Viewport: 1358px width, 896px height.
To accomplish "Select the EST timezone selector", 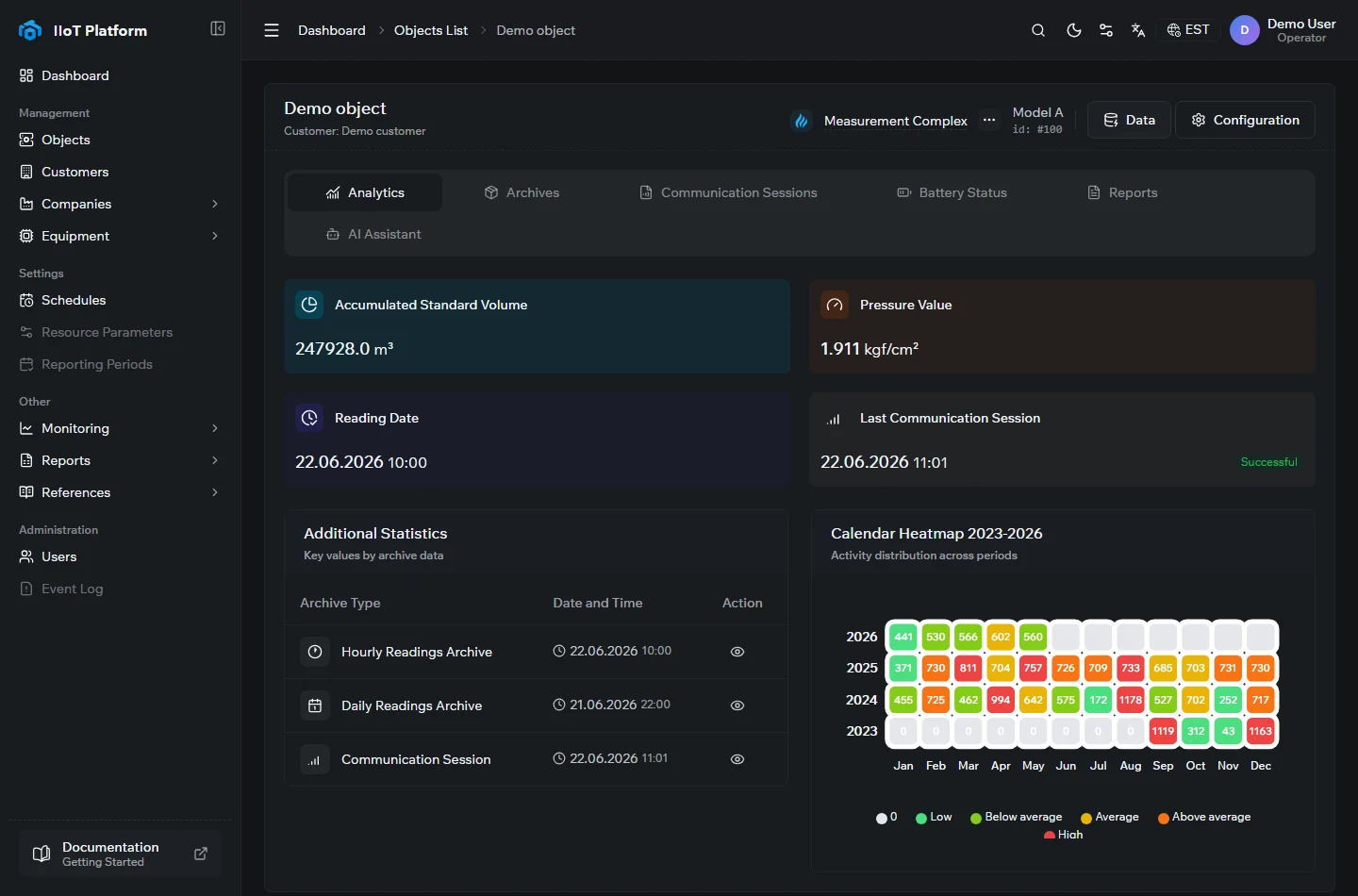I will click(1188, 30).
